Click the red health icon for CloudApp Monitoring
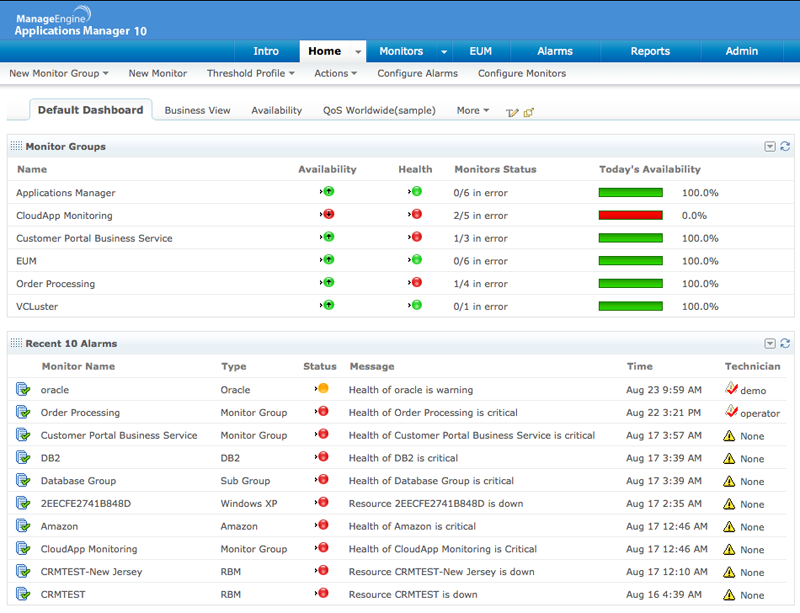The width and height of the screenshot is (800, 613). point(415,215)
